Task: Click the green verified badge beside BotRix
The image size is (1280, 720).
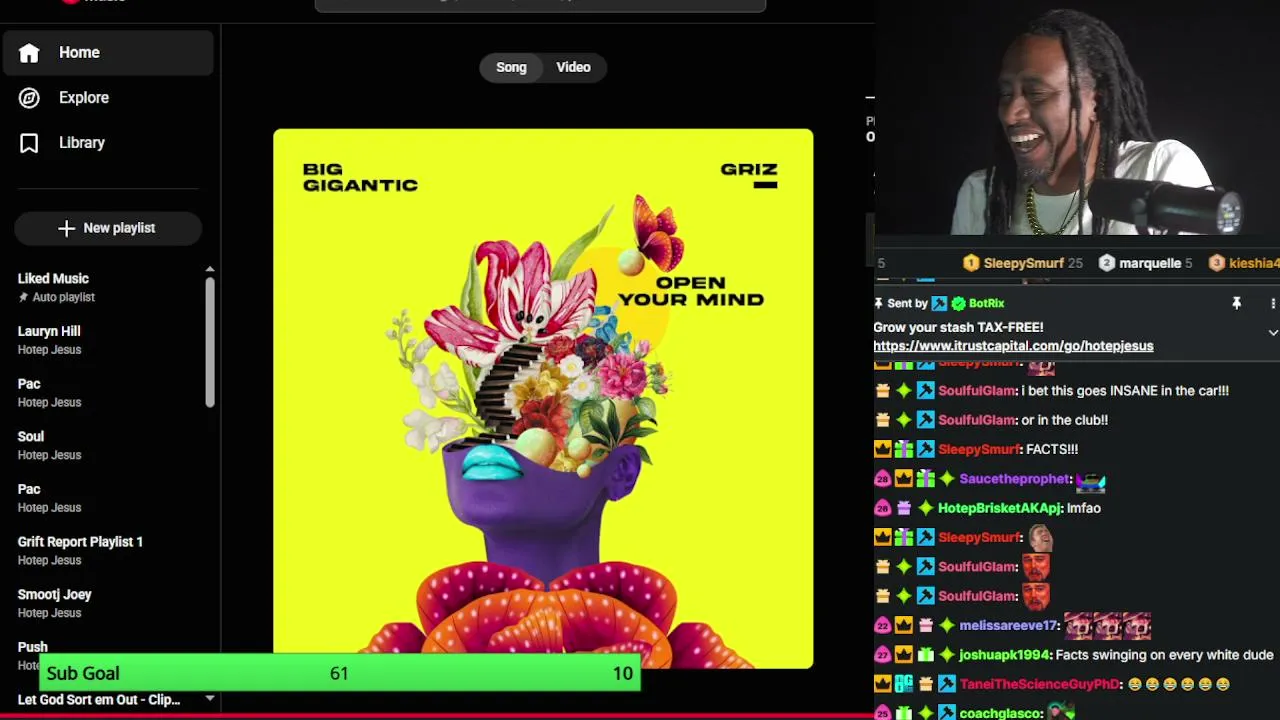Action: click(958, 303)
